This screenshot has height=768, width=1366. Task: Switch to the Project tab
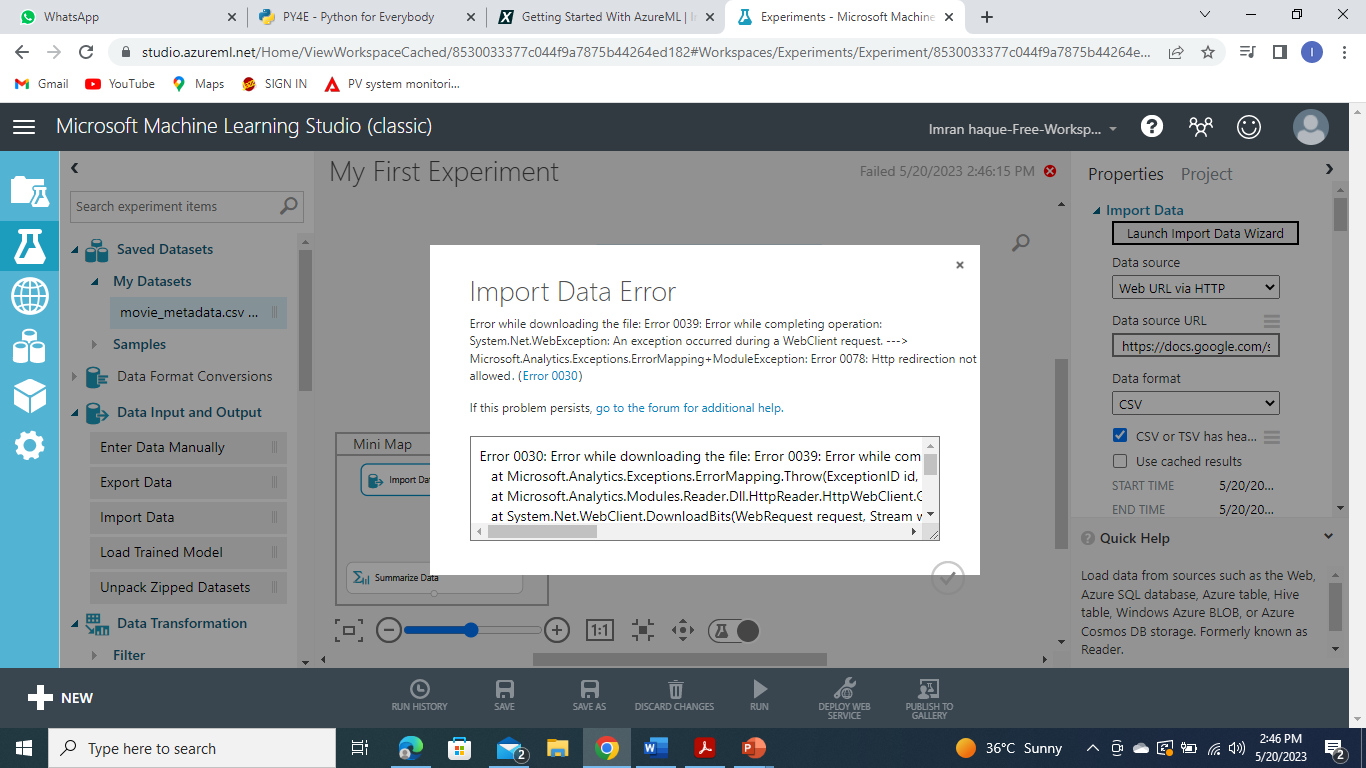click(x=1206, y=174)
